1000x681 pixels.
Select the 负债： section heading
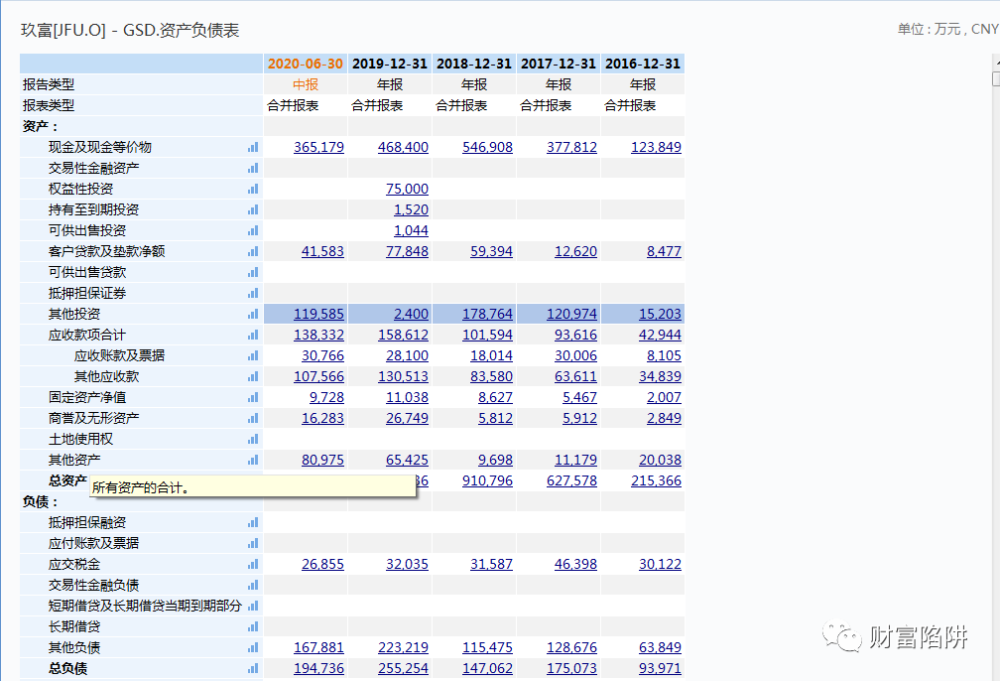click(40, 502)
